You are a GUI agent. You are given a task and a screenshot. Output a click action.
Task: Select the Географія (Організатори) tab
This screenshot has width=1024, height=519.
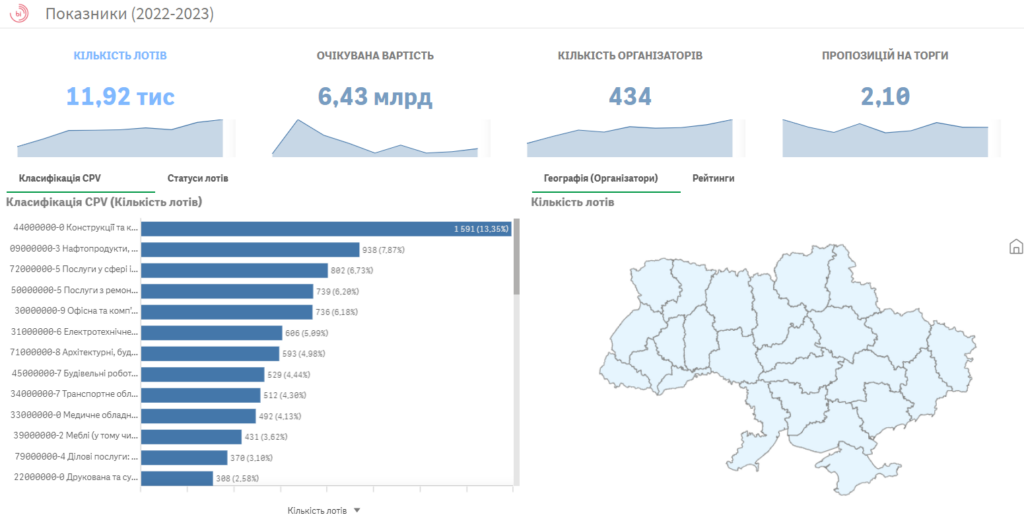coord(600,178)
